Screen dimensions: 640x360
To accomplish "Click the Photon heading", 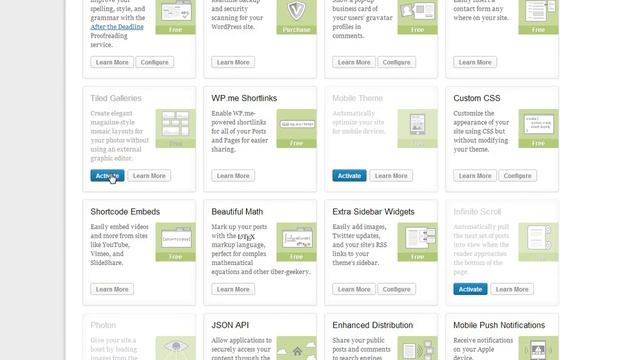I will pos(103,325).
